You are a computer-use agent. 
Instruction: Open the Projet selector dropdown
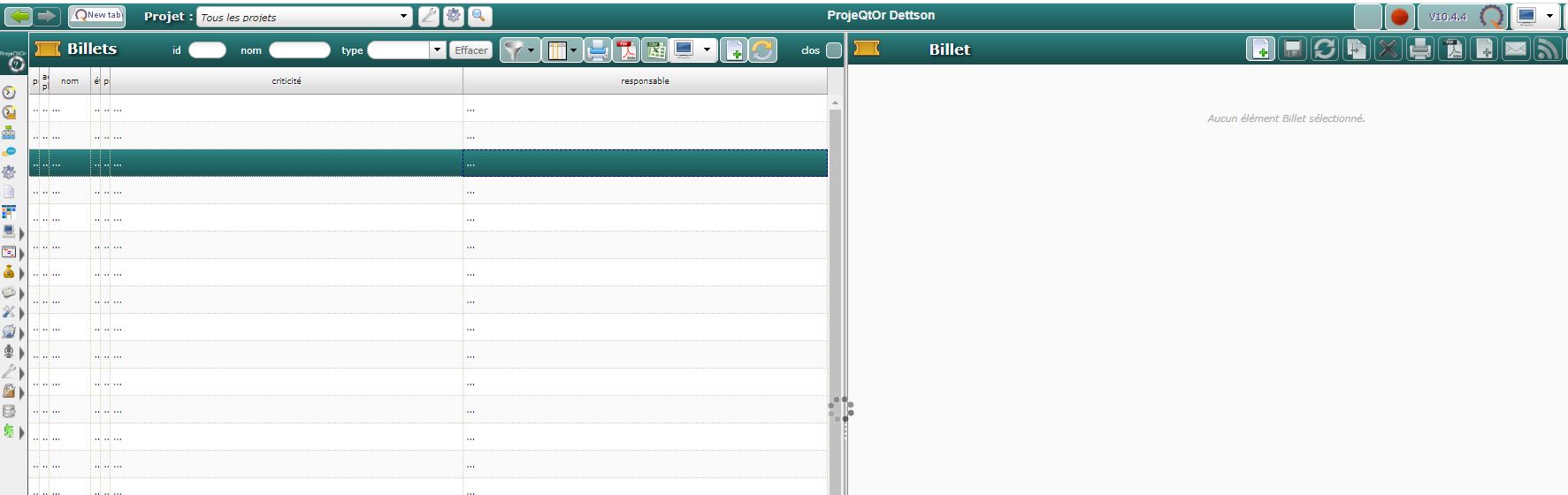[x=403, y=17]
